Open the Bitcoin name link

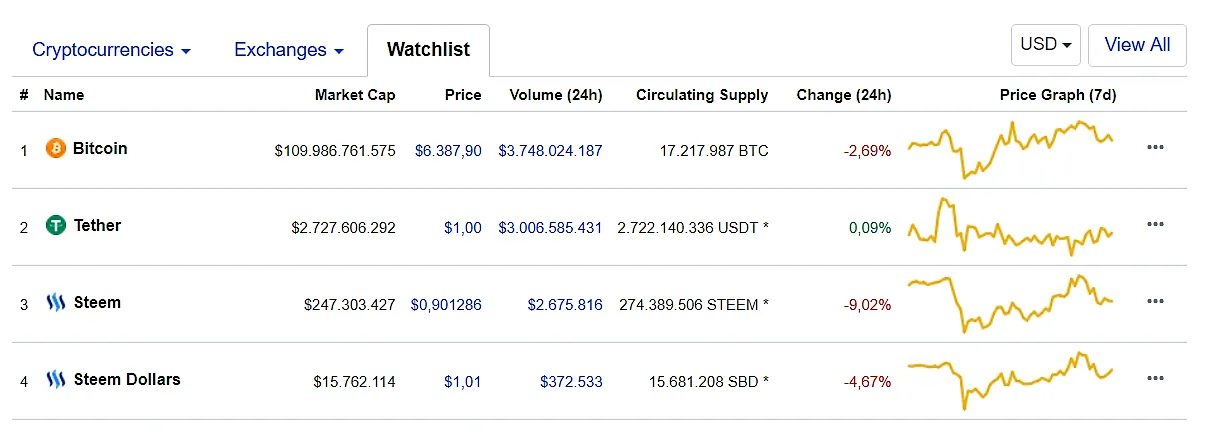click(x=100, y=148)
